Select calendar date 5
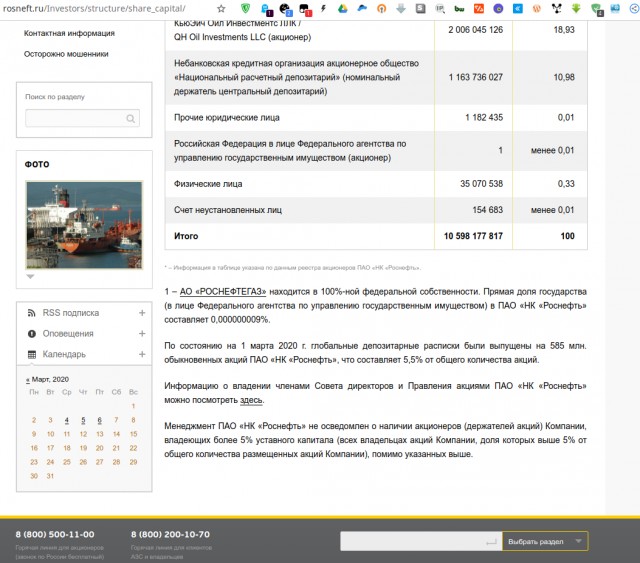 pos(83,420)
